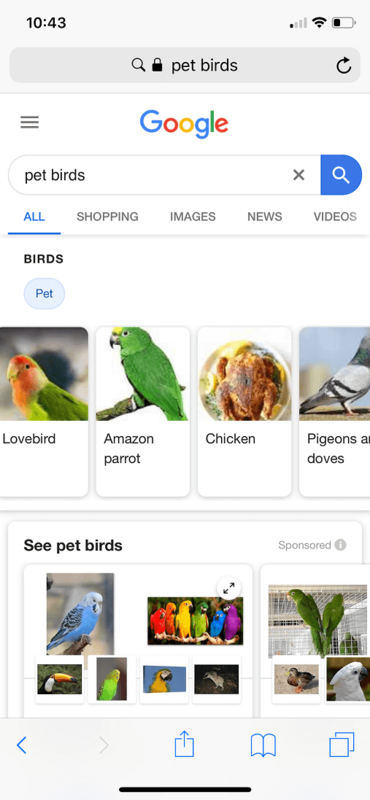370x800 pixels.
Task: Switch to the Images tab
Action: 193,216
